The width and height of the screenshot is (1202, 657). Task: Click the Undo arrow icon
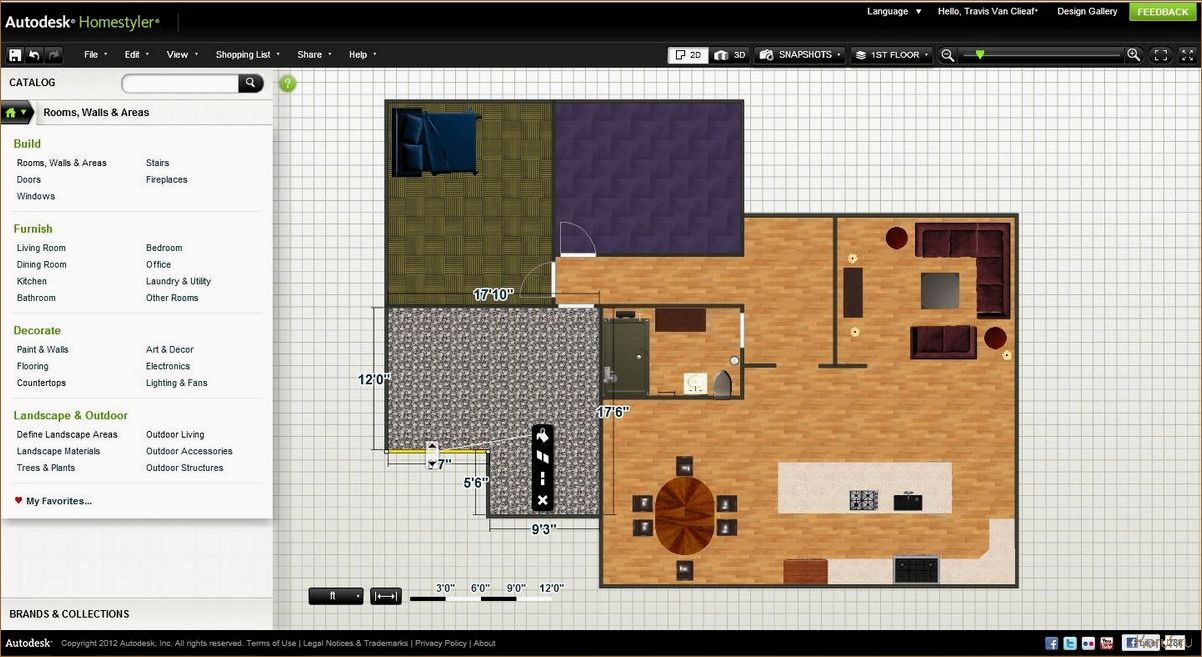35,55
